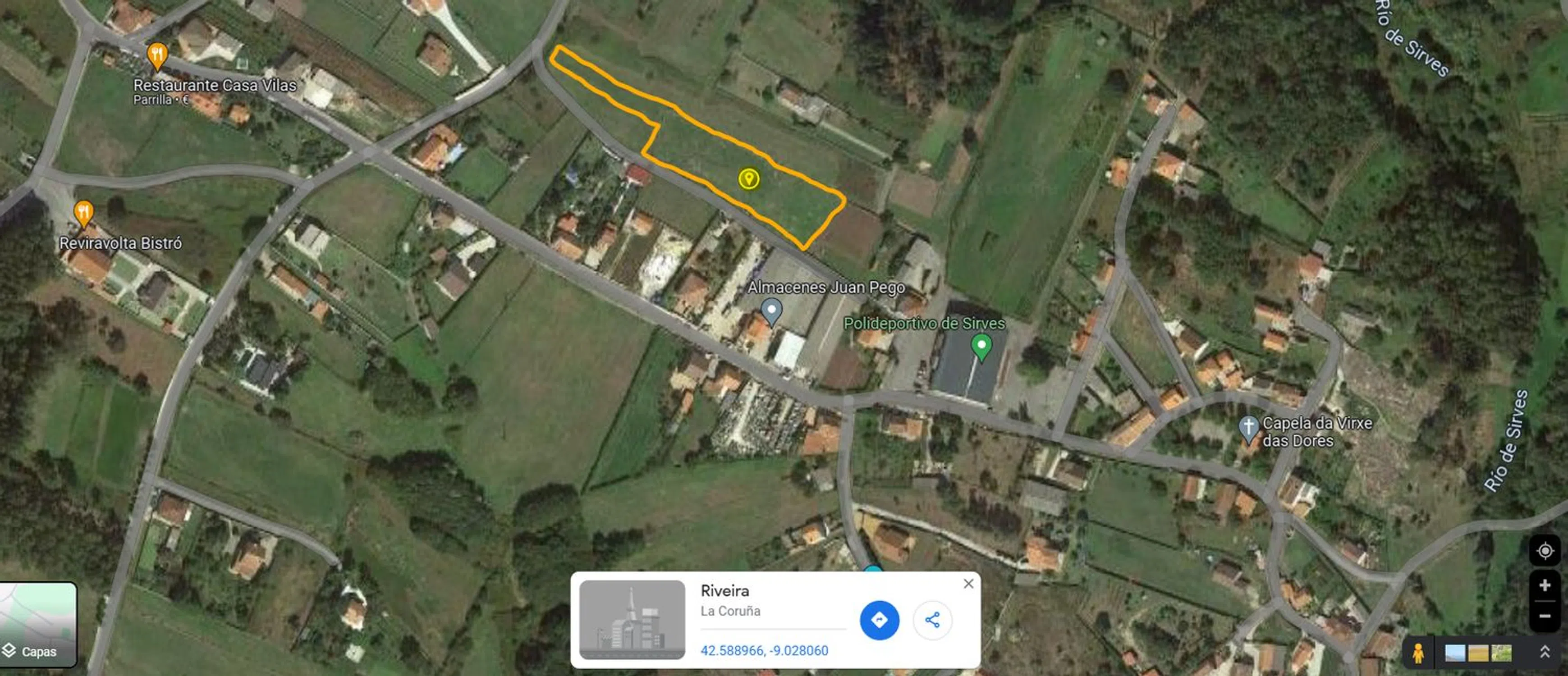Zoom out with the minus button
The height and width of the screenshot is (676, 1568).
point(1545,616)
